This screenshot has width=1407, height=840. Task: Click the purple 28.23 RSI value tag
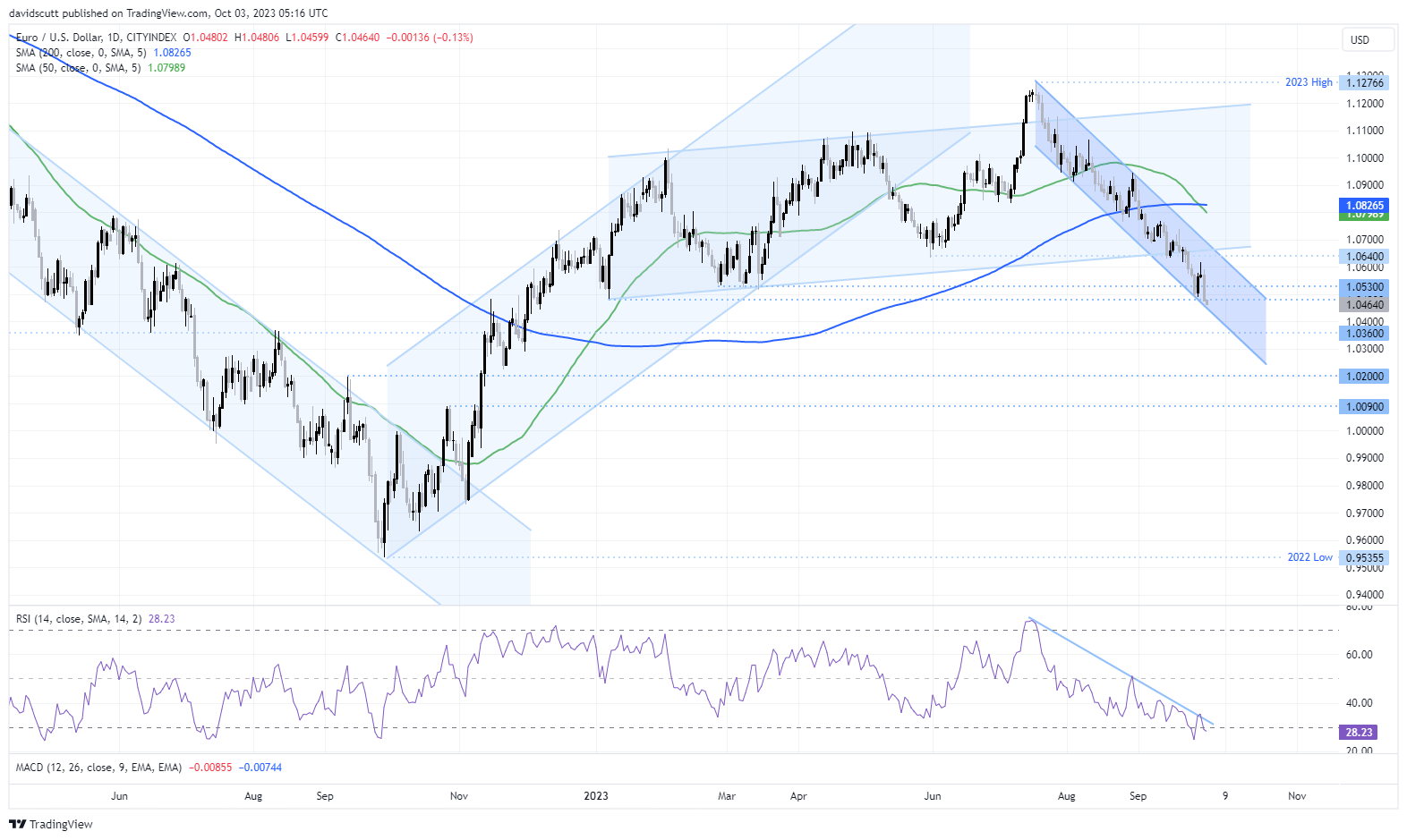click(1359, 733)
